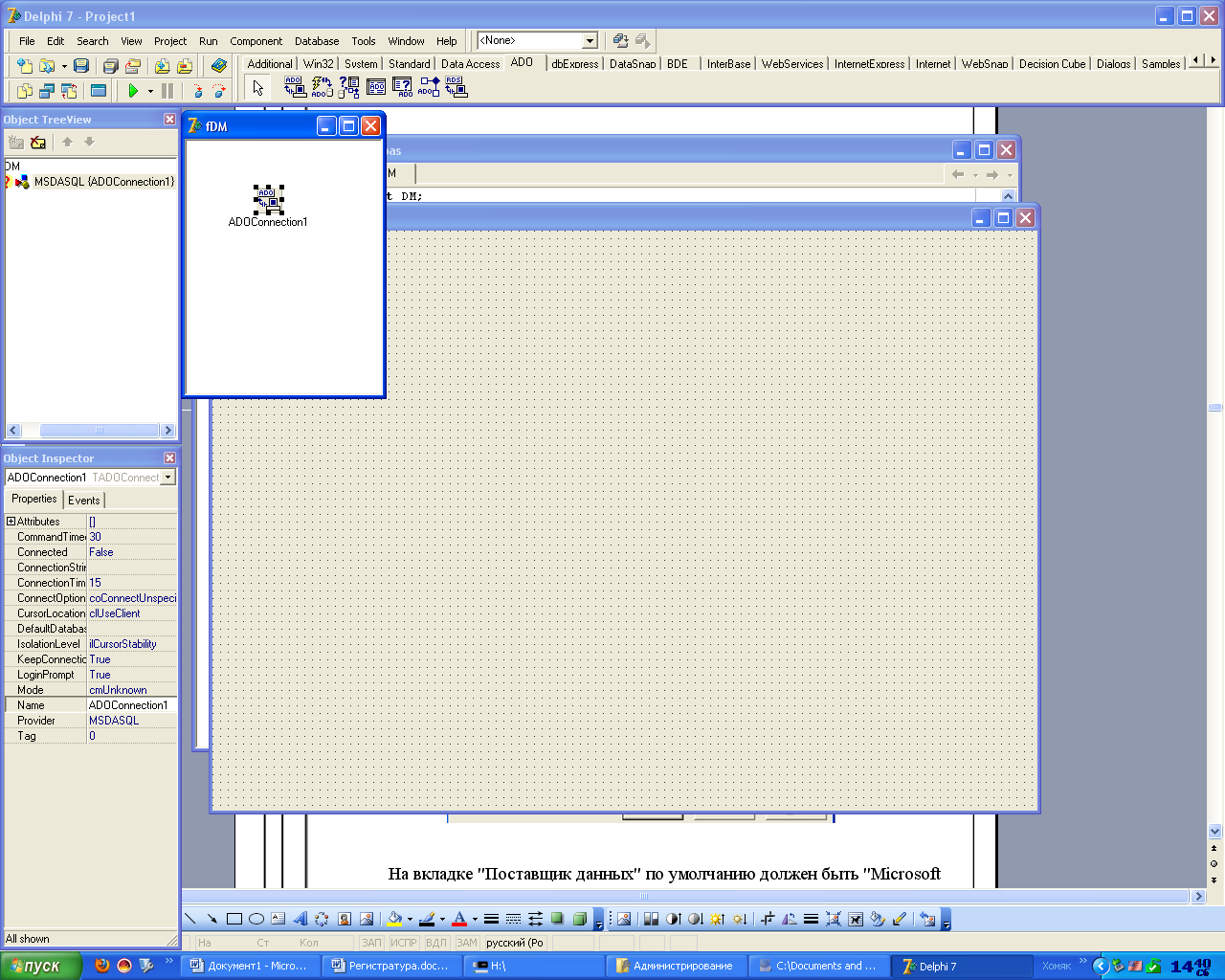The image size is (1225, 980).
Task: Select the Oval drawing tool
Action: (256, 919)
